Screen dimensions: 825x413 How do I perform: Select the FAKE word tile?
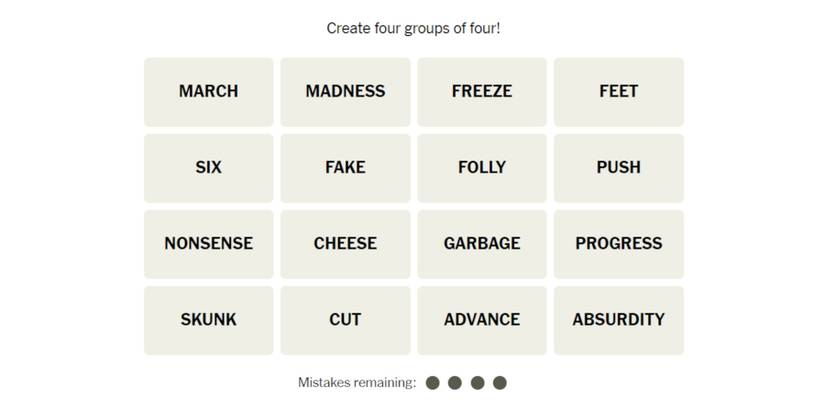[345, 167]
